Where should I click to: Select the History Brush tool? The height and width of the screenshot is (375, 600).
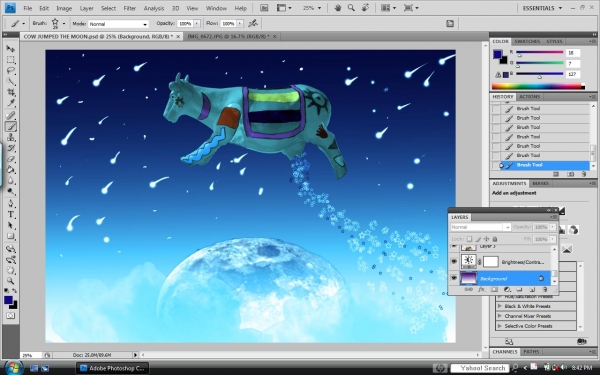(11, 148)
